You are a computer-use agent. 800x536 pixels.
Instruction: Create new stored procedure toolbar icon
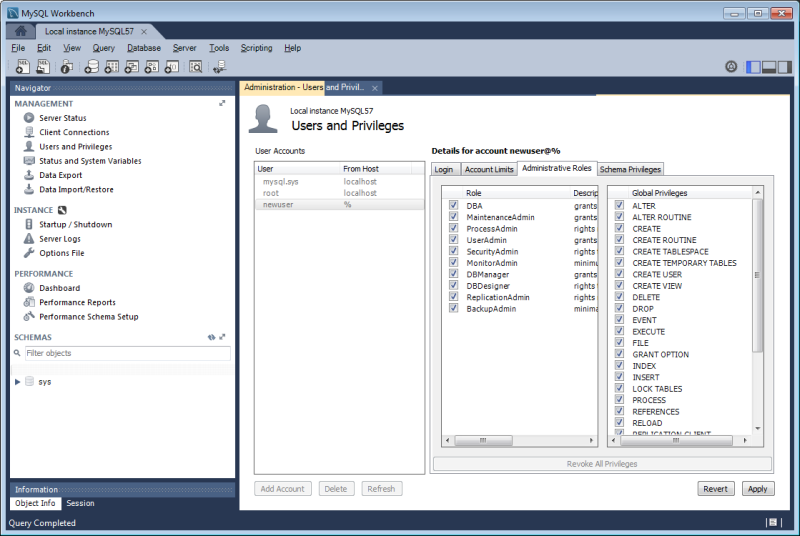152,66
